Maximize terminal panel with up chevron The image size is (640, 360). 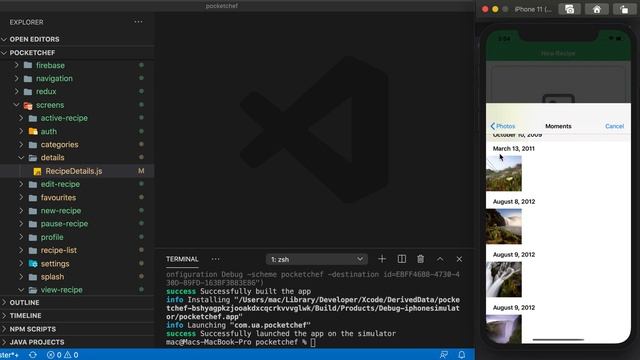(440, 259)
